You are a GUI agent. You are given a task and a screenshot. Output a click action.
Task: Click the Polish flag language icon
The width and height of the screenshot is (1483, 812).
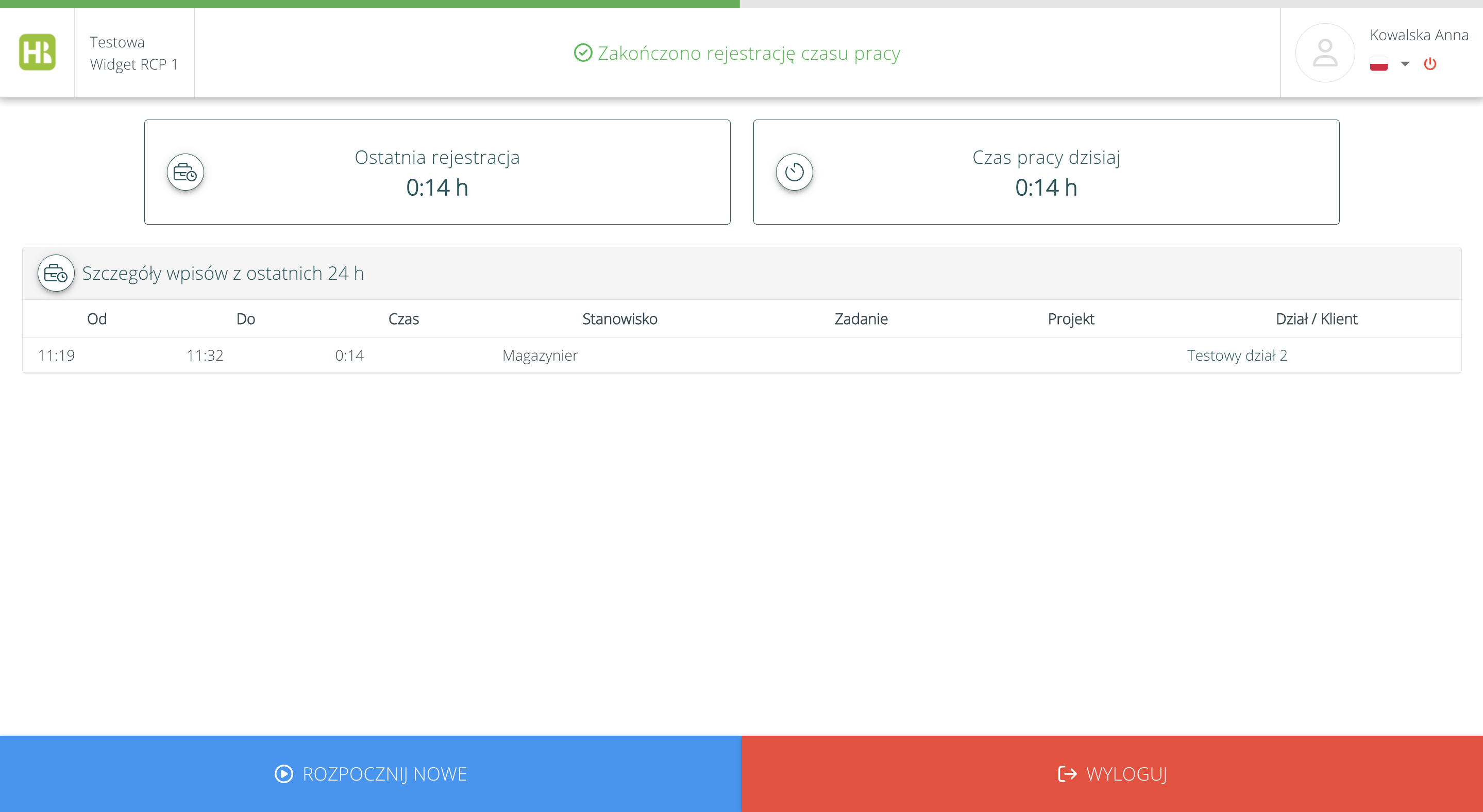[x=1379, y=64]
